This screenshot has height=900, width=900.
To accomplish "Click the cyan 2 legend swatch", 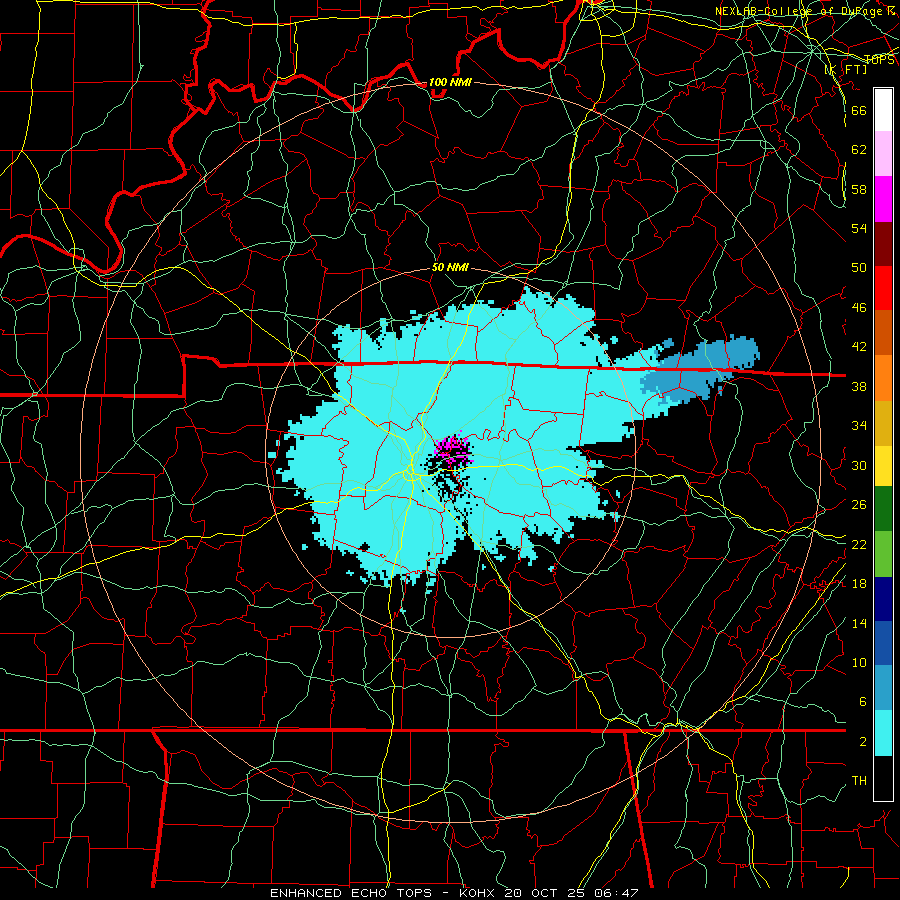I will point(883,733).
